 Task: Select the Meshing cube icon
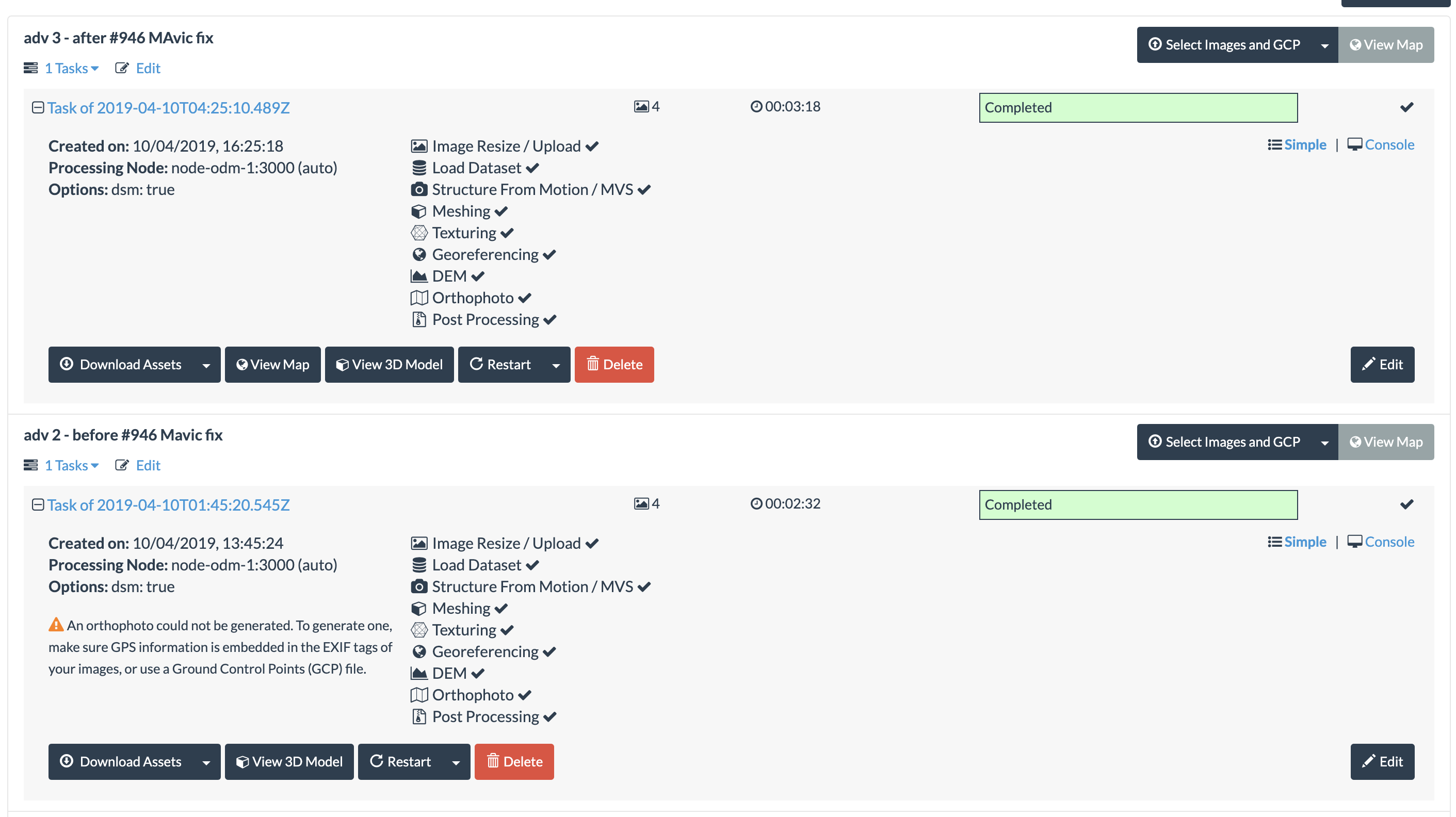(x=419, y=211)
